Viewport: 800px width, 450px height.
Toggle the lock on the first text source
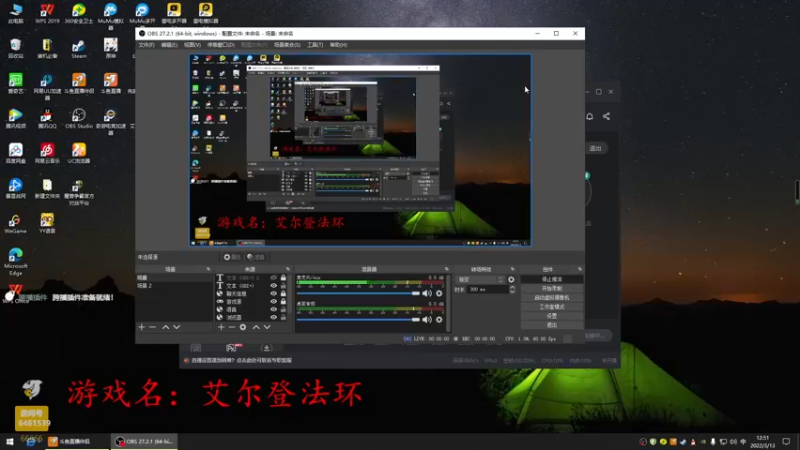click(283, 278)
